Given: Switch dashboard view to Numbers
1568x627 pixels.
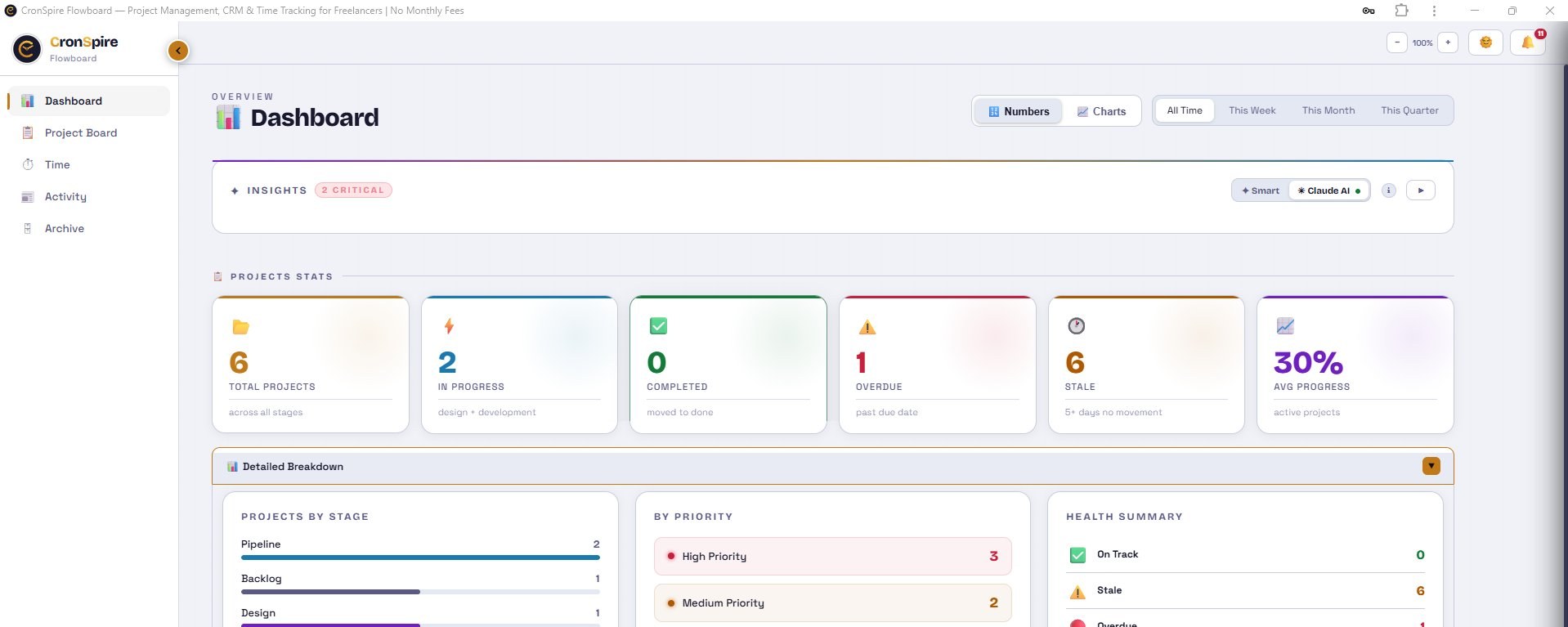Looking at the screenshot, I should coord(1019,111).
